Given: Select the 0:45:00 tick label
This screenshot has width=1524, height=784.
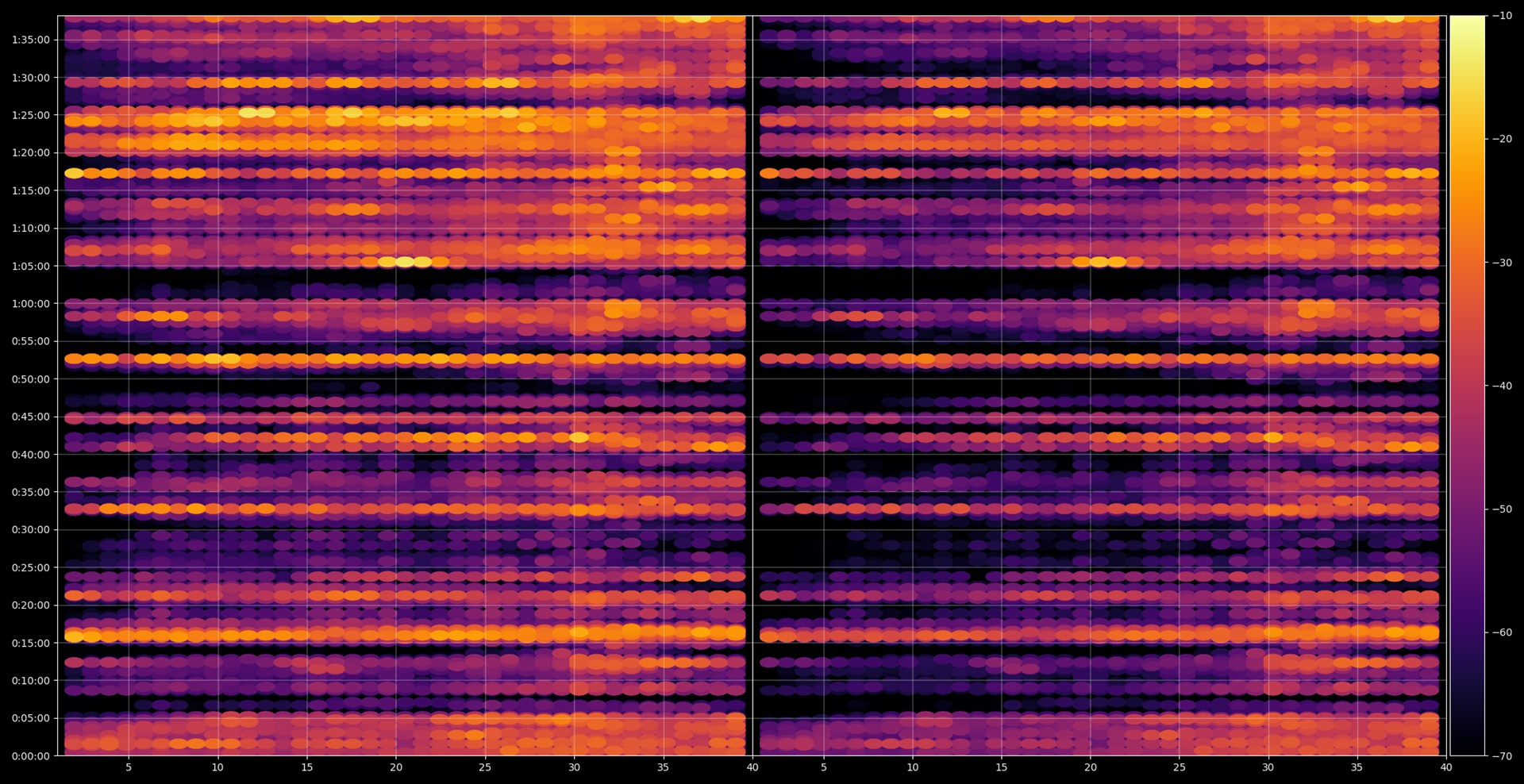Looking at the screenshot, I should click(31, 417).
